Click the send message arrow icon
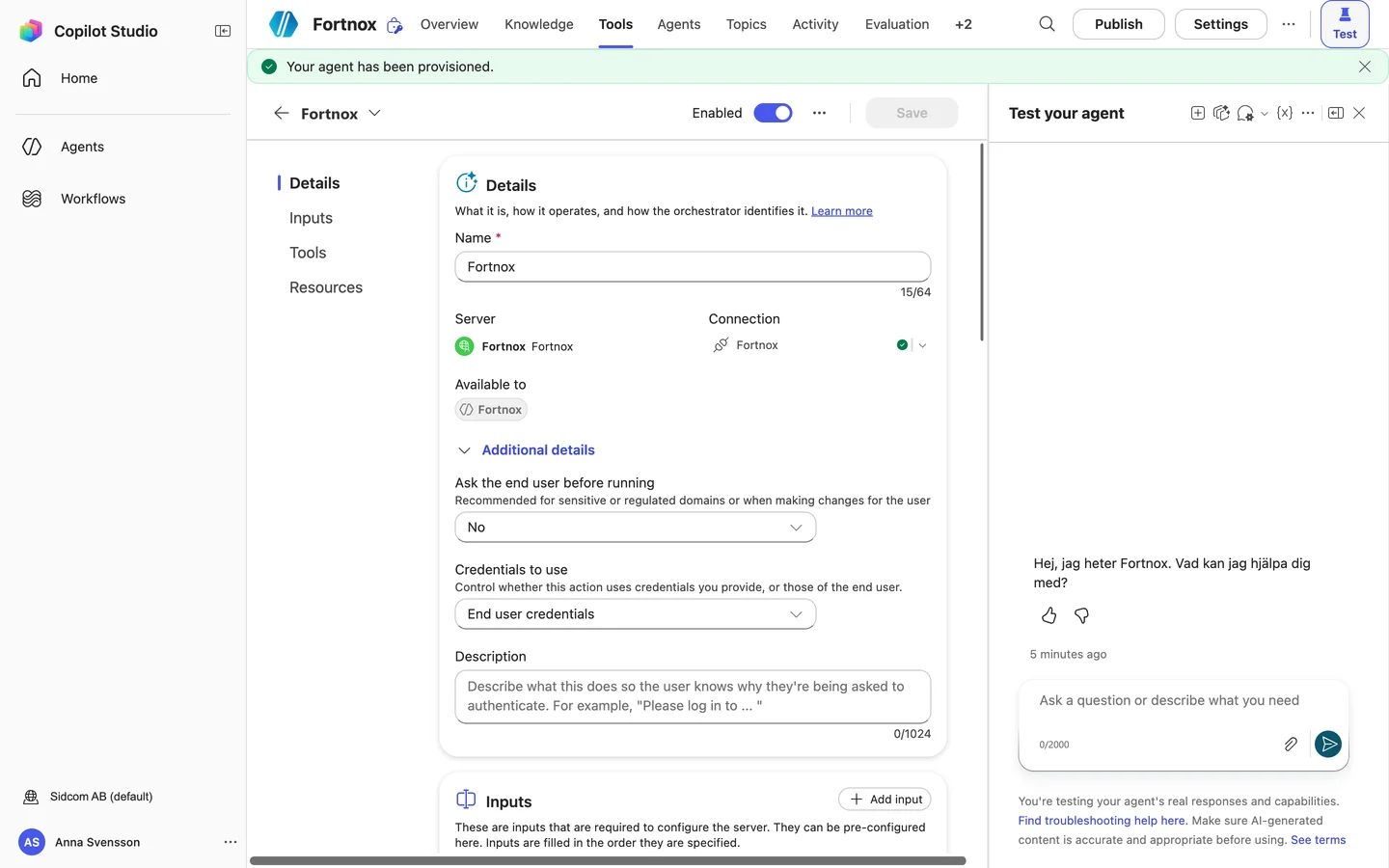The width and height of the screenshot is (1389, 868). (x=1328, y=744)
